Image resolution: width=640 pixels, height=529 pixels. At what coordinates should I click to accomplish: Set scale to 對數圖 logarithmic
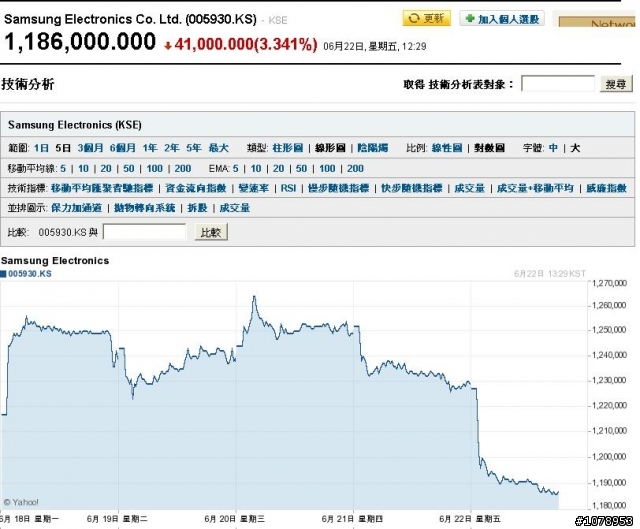(489, 148)
